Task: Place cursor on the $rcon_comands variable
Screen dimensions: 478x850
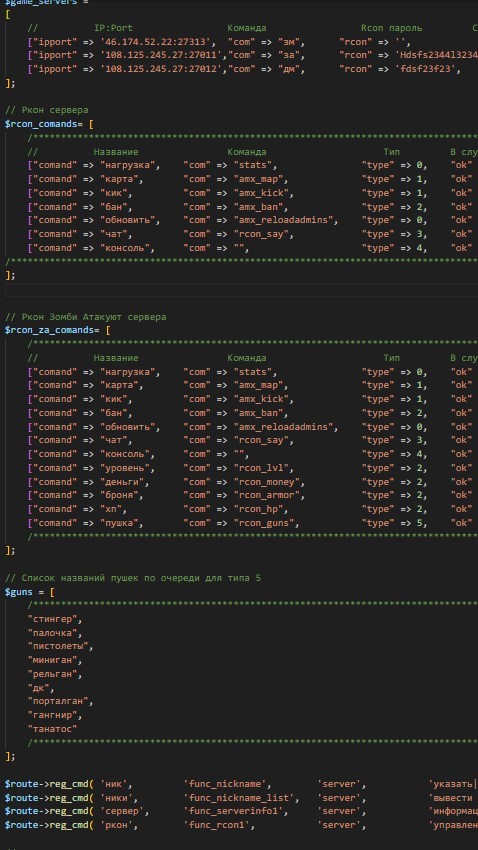Action: tap(41, 124)
